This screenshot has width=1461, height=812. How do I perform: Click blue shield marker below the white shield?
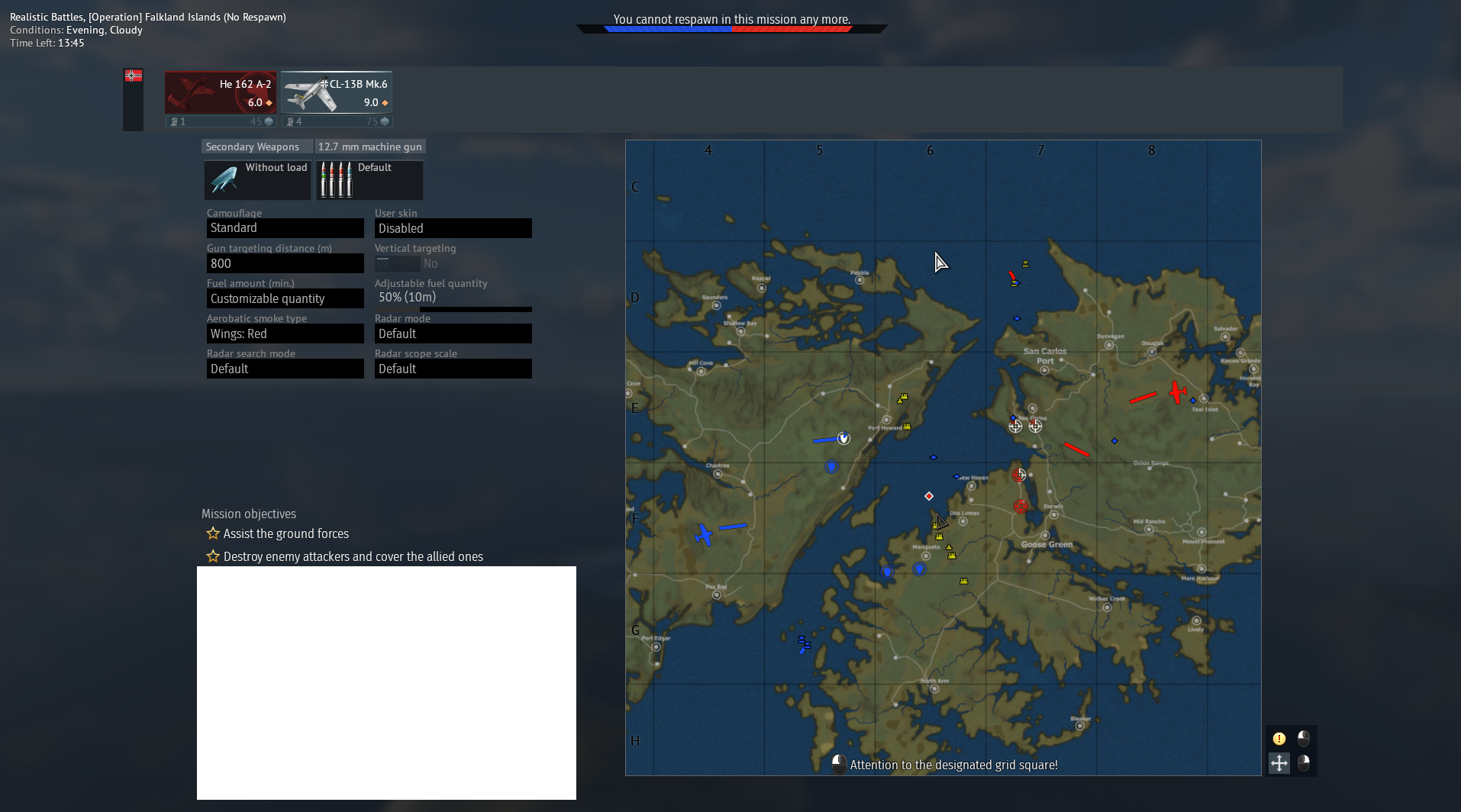[831, 466]
